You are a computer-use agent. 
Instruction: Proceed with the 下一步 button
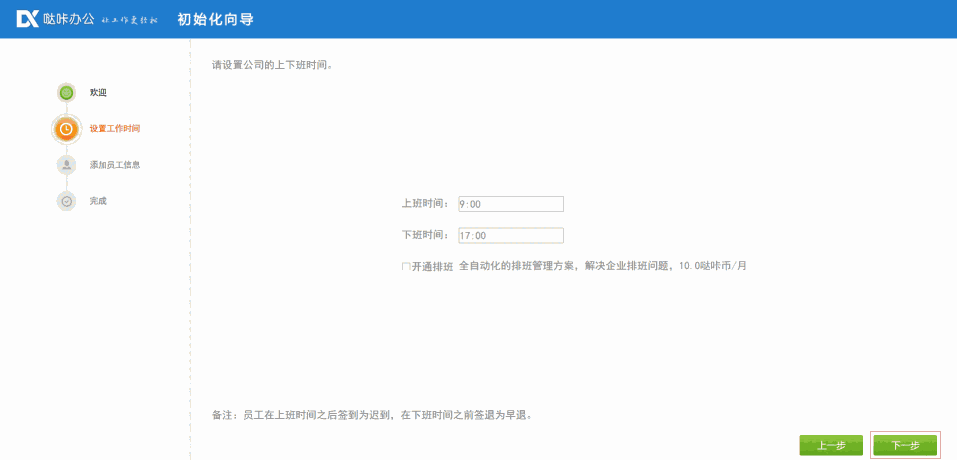click(x=905, y=445)
